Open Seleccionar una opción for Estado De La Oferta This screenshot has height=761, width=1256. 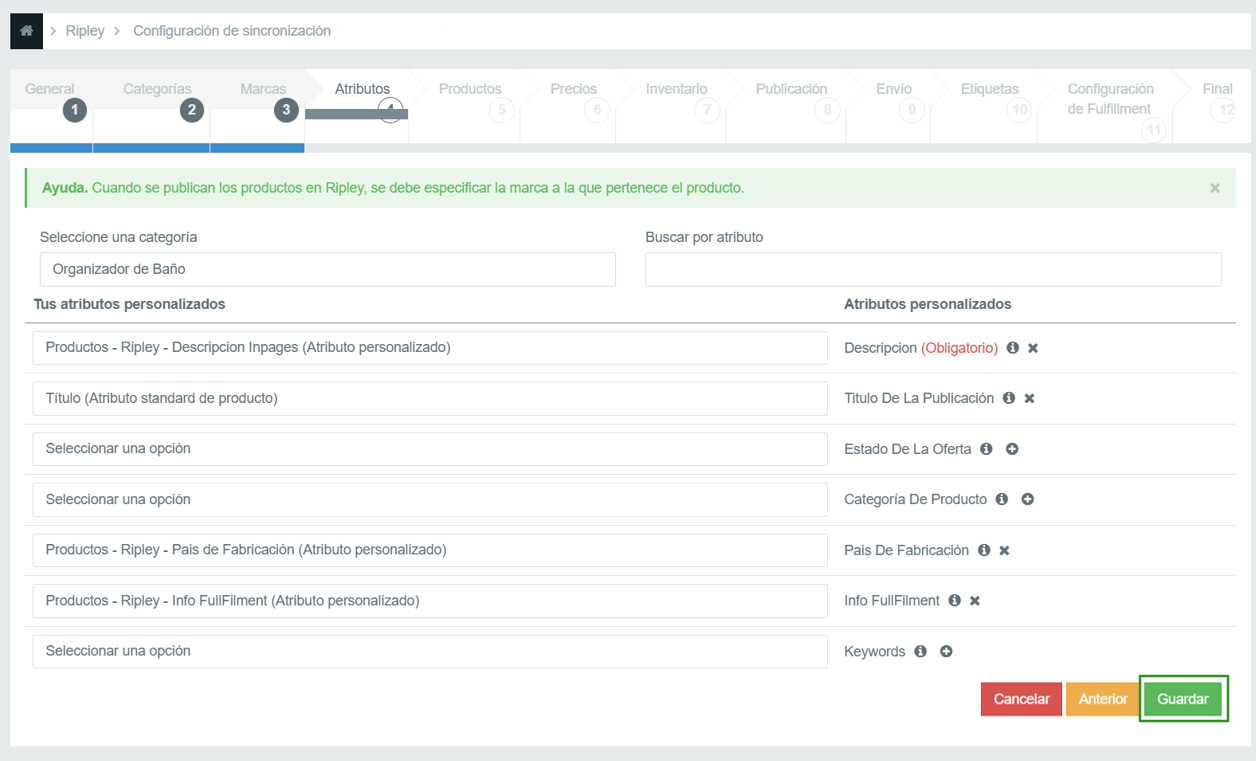coord(430,449)
